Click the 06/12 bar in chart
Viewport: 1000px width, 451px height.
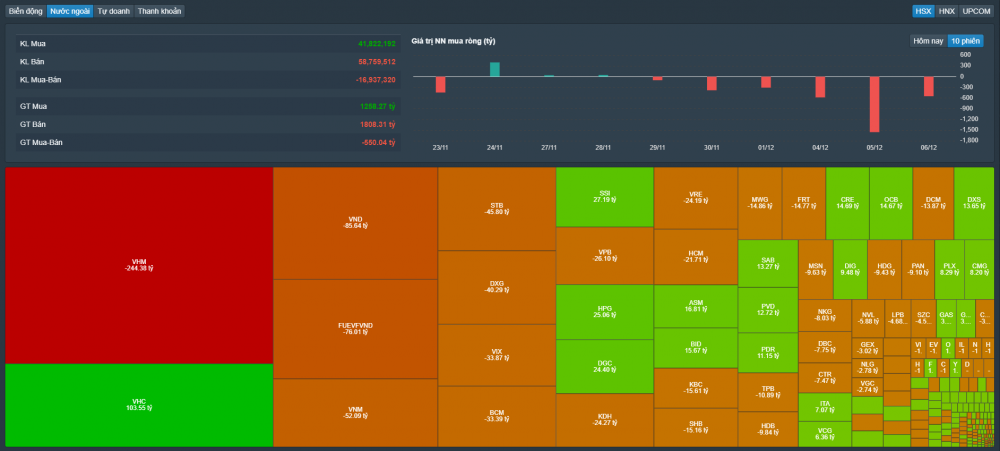929,86
